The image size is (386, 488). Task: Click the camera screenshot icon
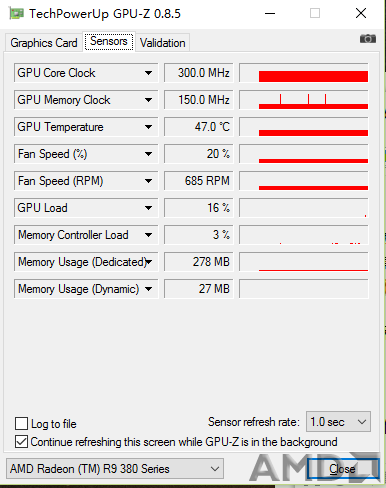[x=368, y=39]
